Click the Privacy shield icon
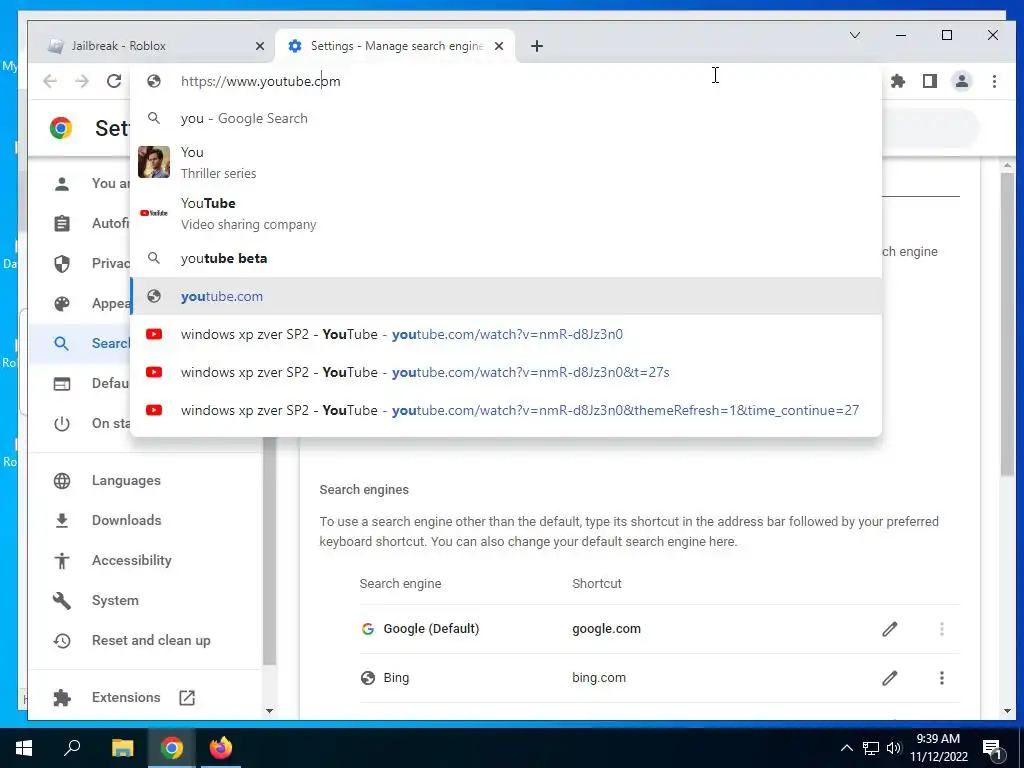 pos(62,263)
